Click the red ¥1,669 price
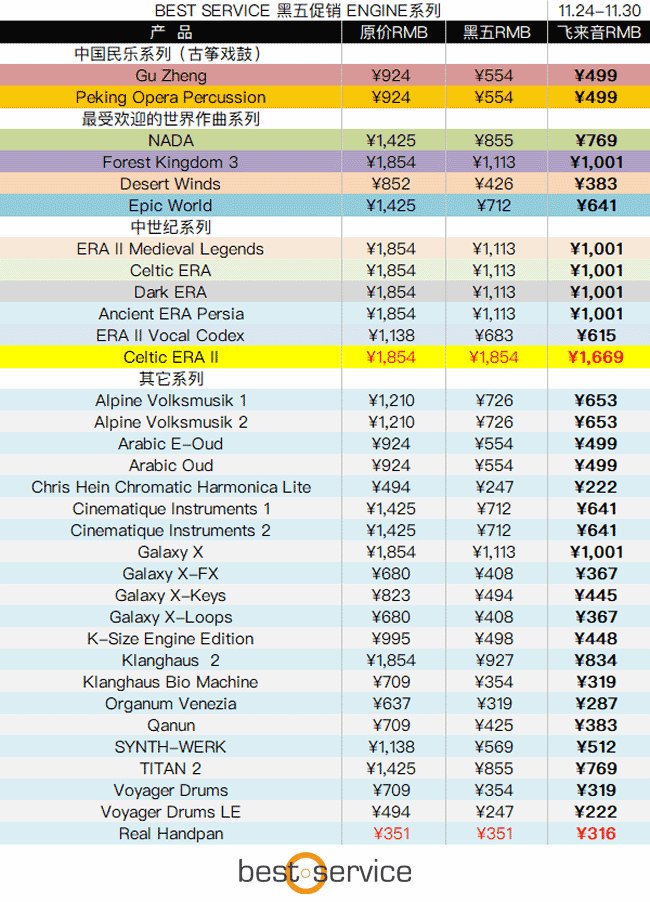This screenshot has width=650, height=902. click(597, 357)
